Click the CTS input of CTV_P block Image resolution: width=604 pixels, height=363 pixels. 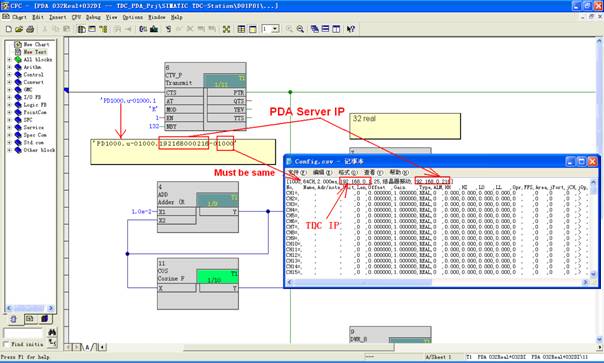pos(184,92)
